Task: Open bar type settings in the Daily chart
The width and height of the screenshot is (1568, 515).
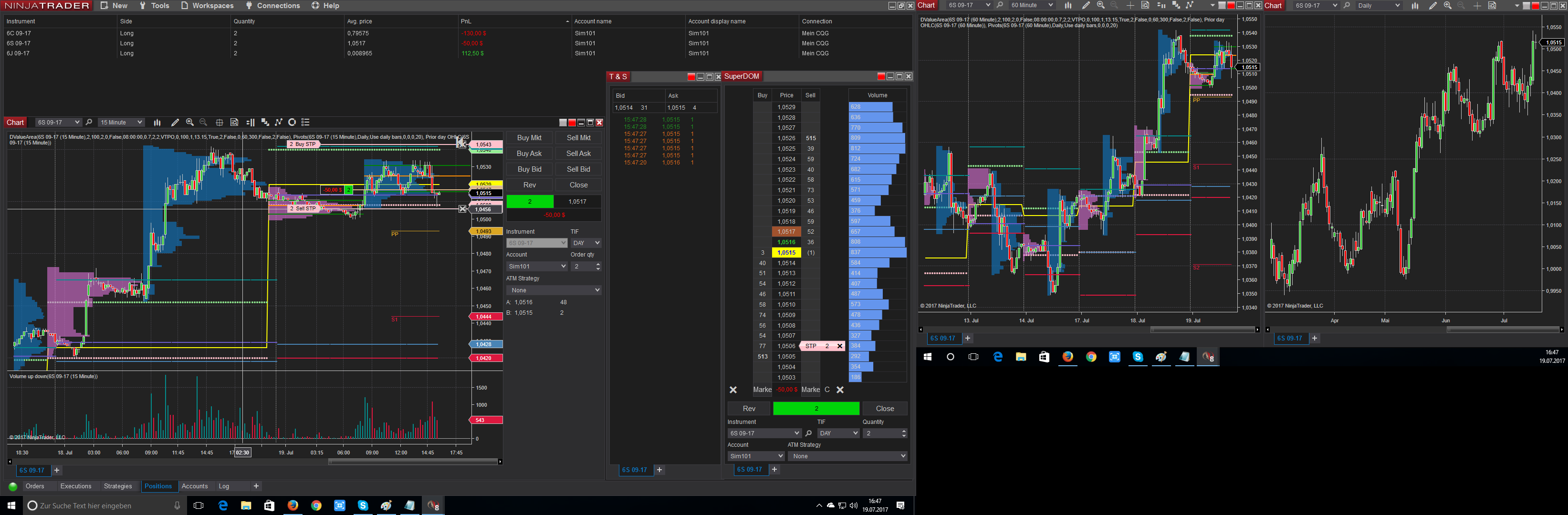Action: pyautogui.click(x=1415, y=5)
